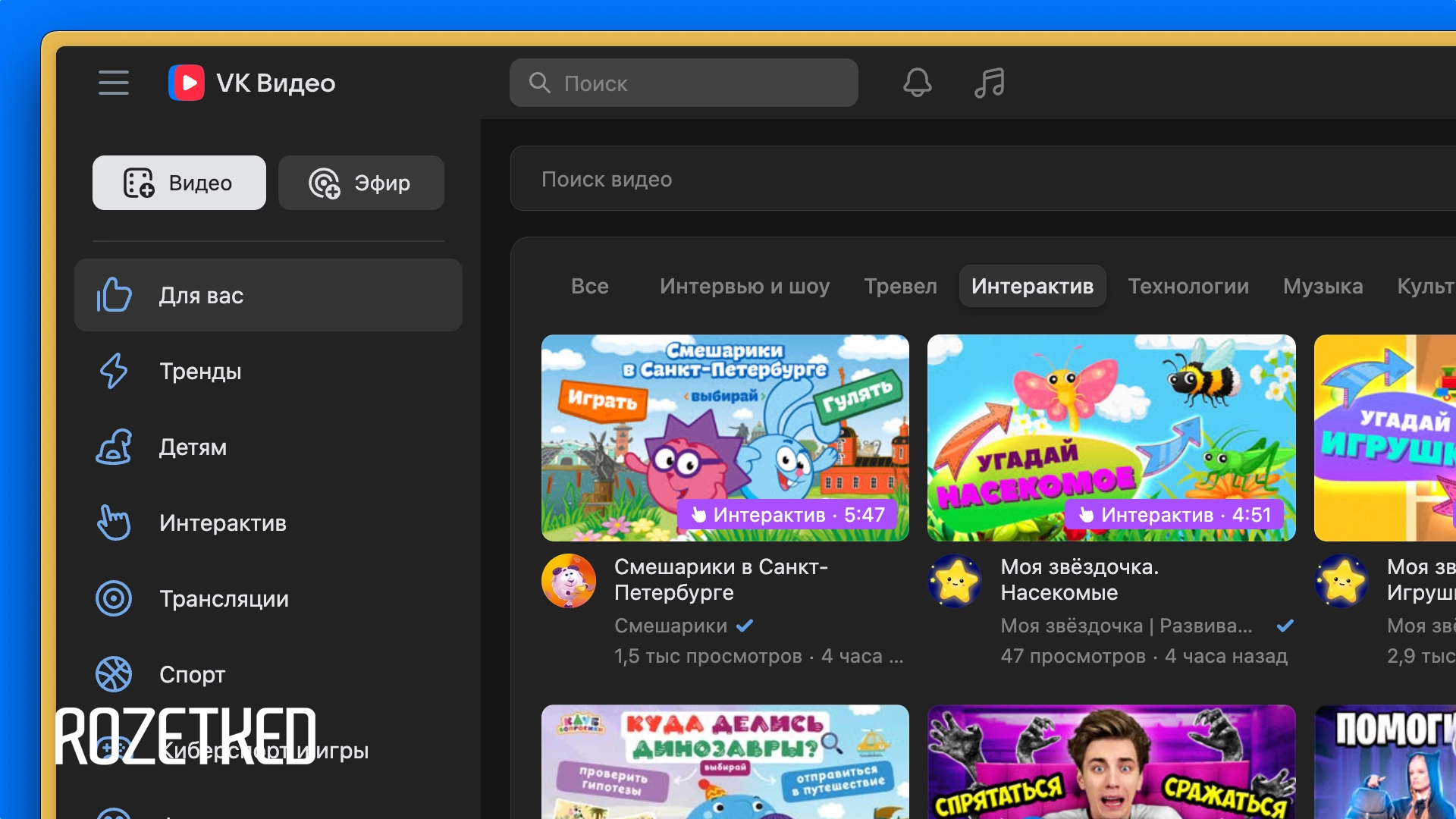Play the Угадай насекомое thumbnail
Image resolution: width=1456 pixels, height=819 pixels.
(1112, 438)
